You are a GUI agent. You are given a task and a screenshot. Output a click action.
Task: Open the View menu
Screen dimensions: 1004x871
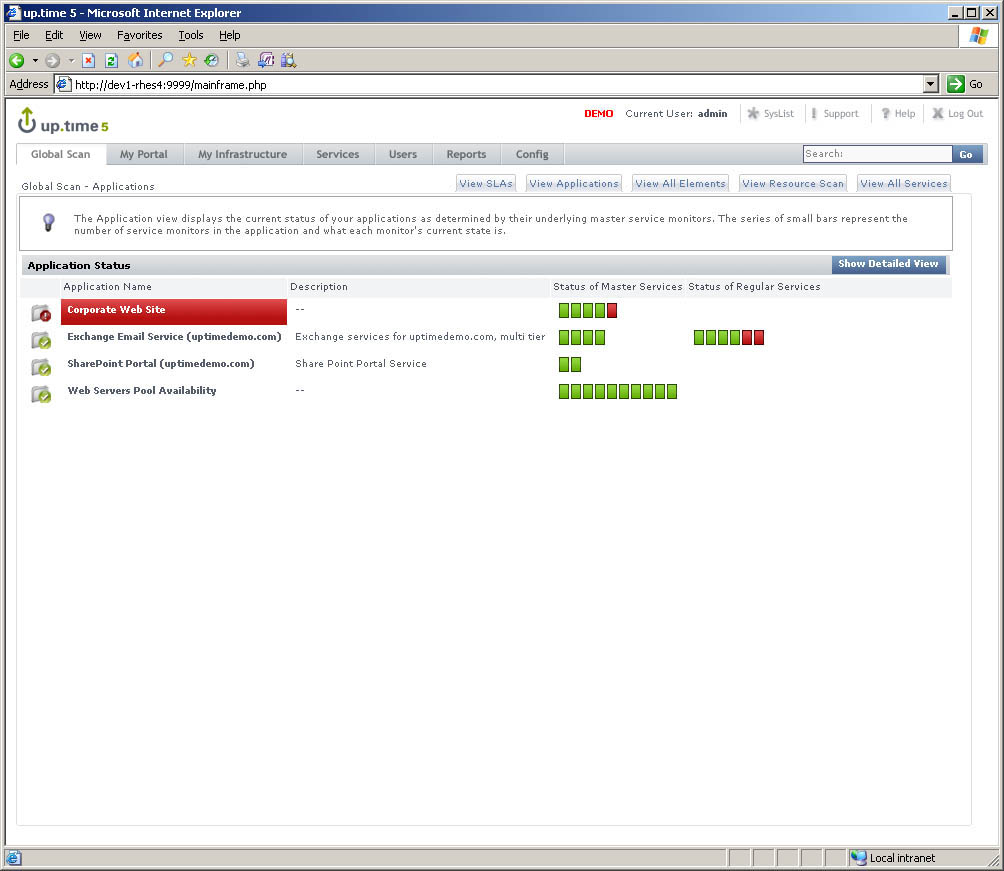click(90, 35)
